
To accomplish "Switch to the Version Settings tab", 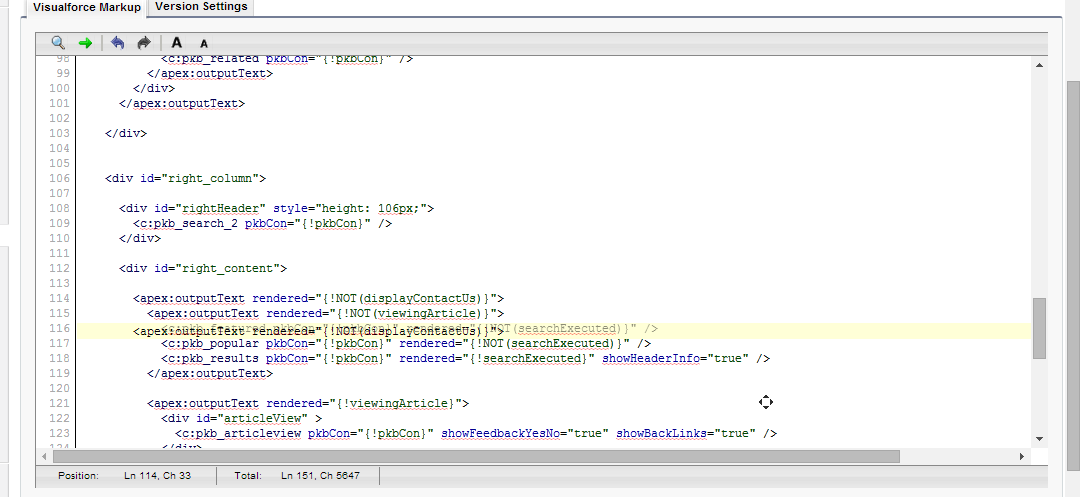I will click(x=201, y=7).
